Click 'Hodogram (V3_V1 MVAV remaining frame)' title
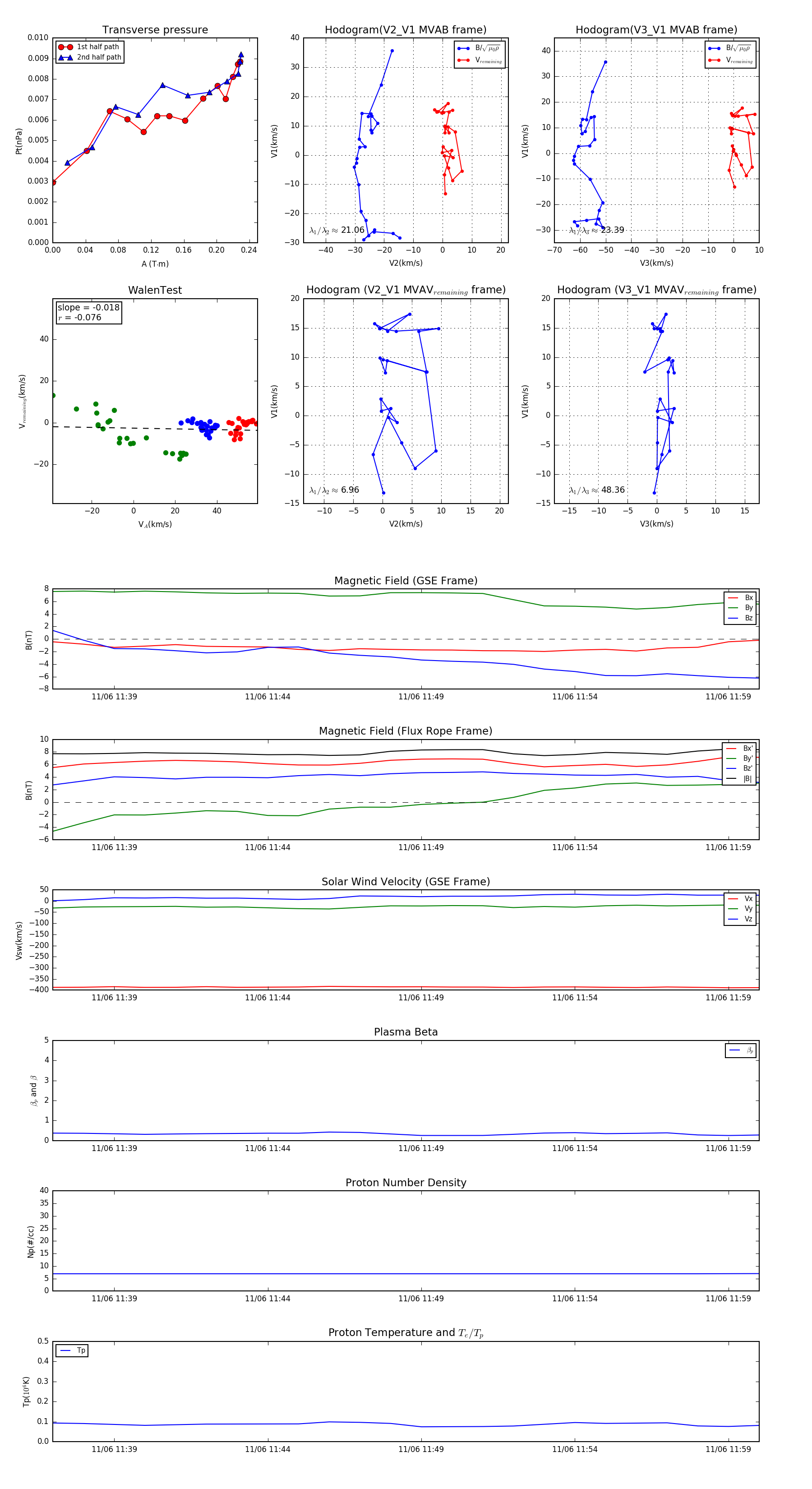Screen dimensions: 812x1489 coord(656,290)
